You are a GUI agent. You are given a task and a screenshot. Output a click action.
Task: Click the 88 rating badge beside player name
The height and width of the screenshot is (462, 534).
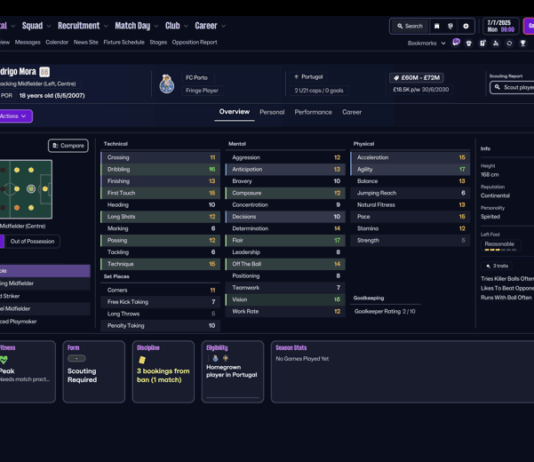point(45,72)
